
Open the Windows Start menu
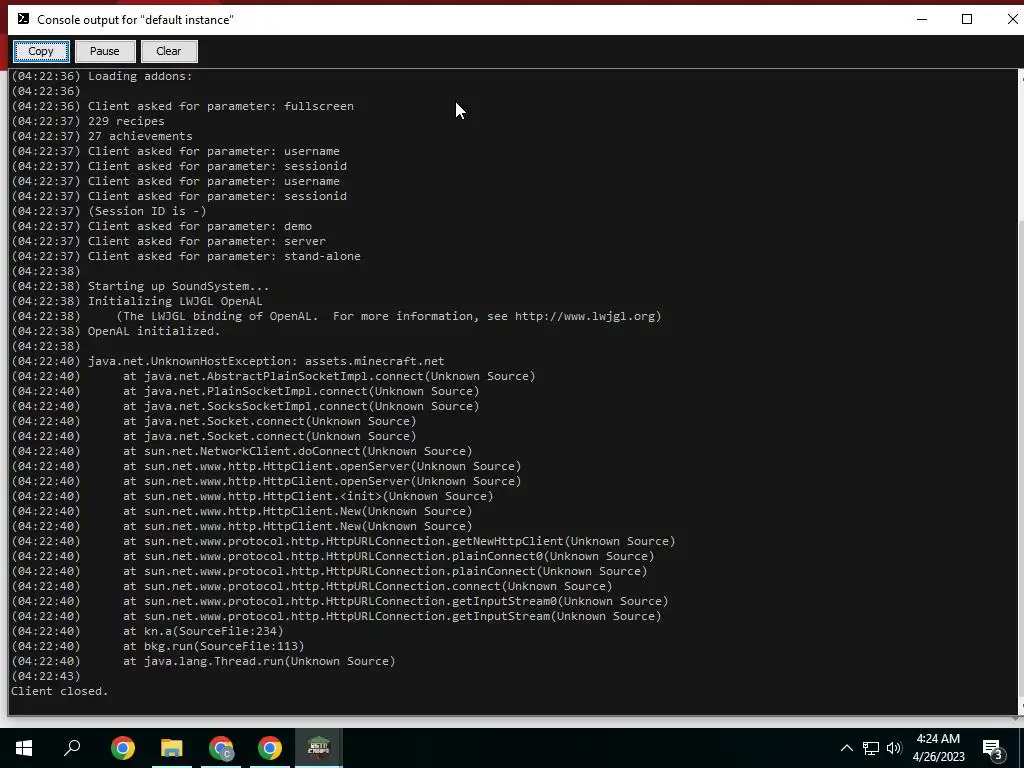tap(24, 748)
